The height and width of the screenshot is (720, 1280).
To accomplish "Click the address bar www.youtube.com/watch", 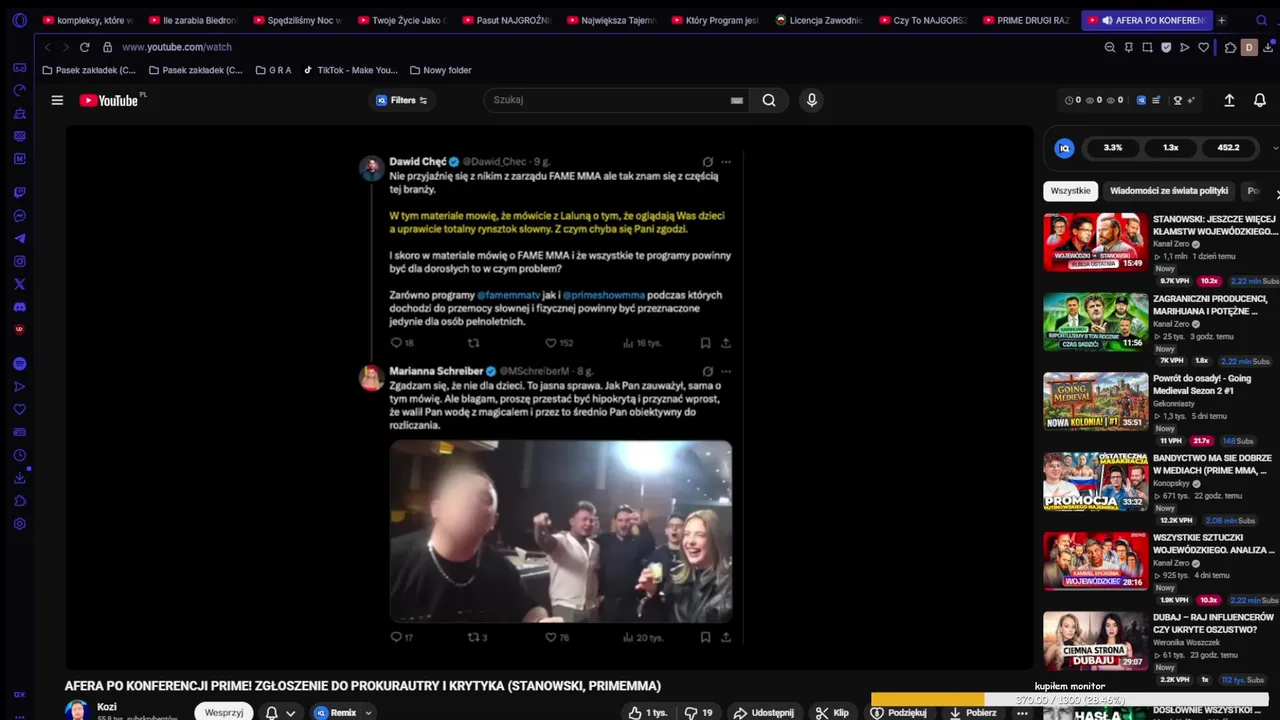I will 177,47.
